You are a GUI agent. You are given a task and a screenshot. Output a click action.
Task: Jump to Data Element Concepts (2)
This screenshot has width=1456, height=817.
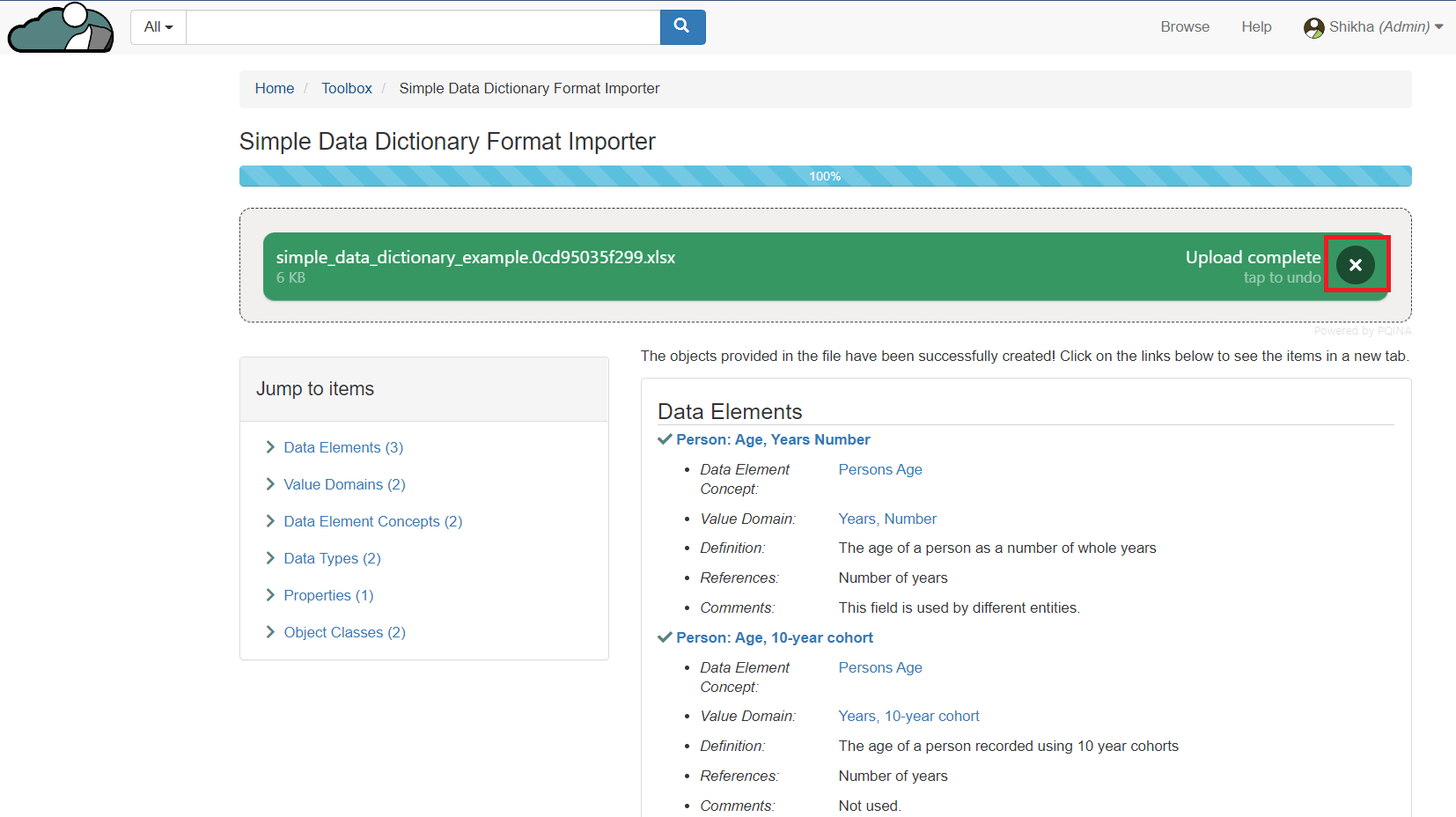click(372, 521)
